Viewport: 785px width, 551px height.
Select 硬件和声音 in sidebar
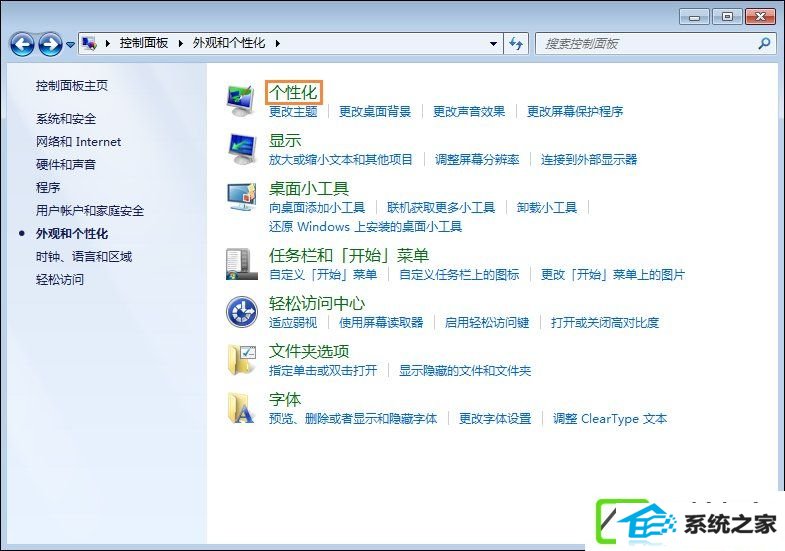(x=66, y=165)
